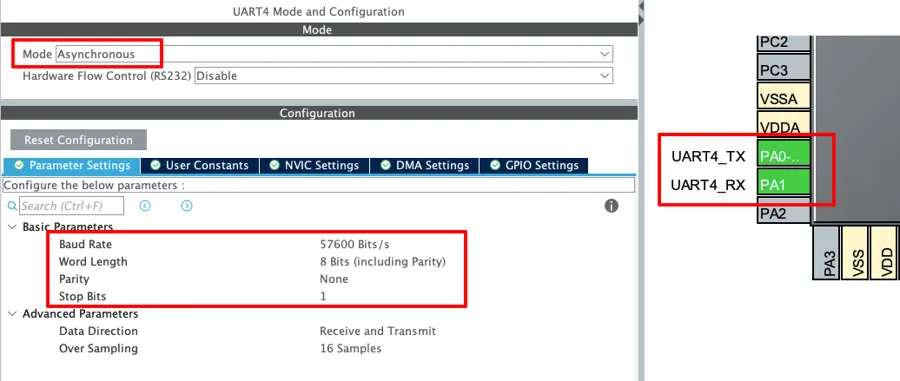Open the GPIO Settings tab

click(x=534, y=165)
